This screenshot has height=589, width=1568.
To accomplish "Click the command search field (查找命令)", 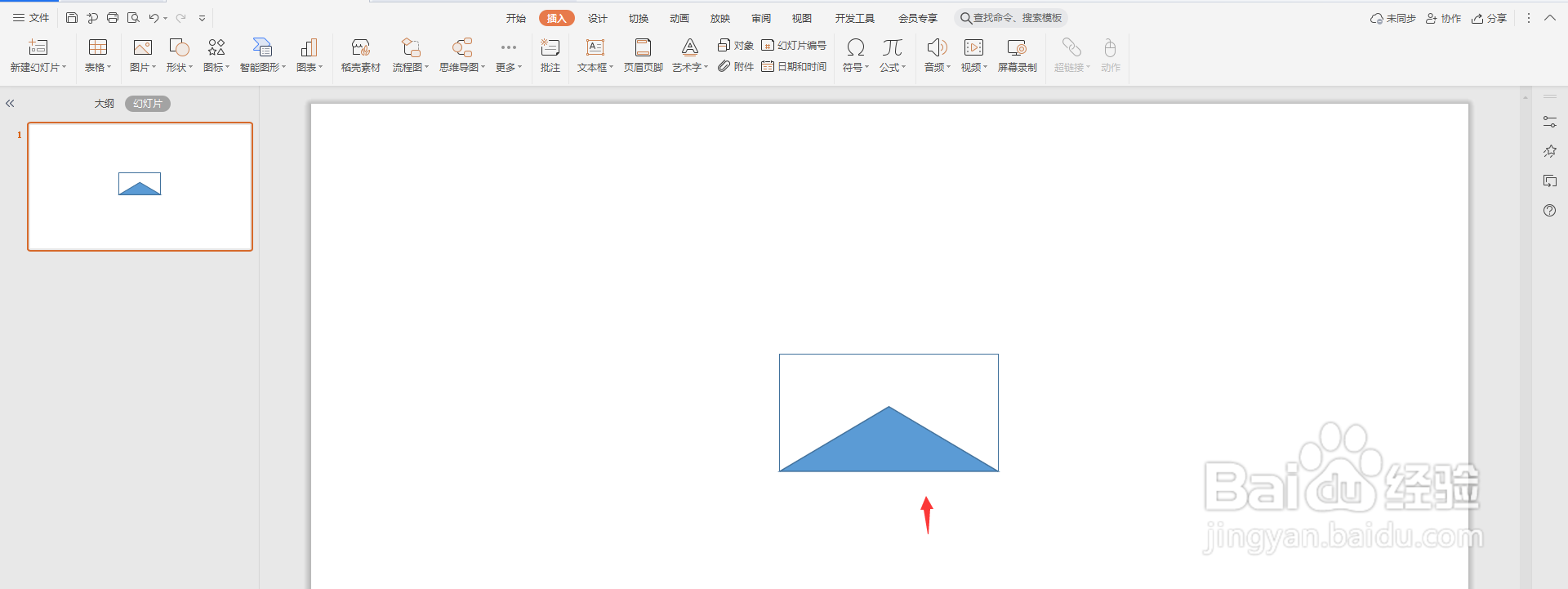I will [1011, 18].
